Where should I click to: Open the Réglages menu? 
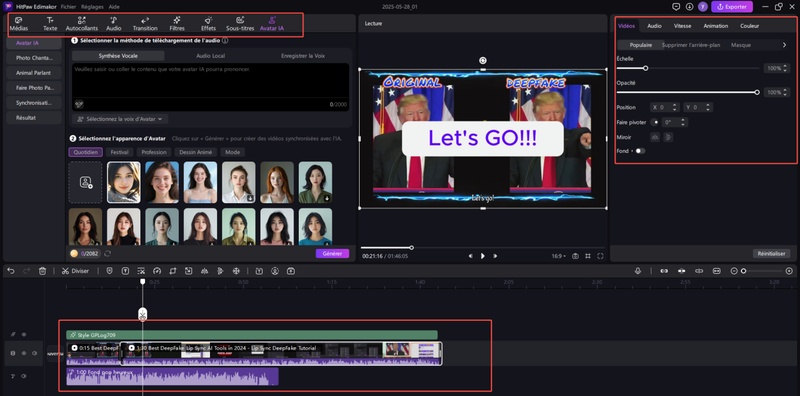(x=92, y=7)
